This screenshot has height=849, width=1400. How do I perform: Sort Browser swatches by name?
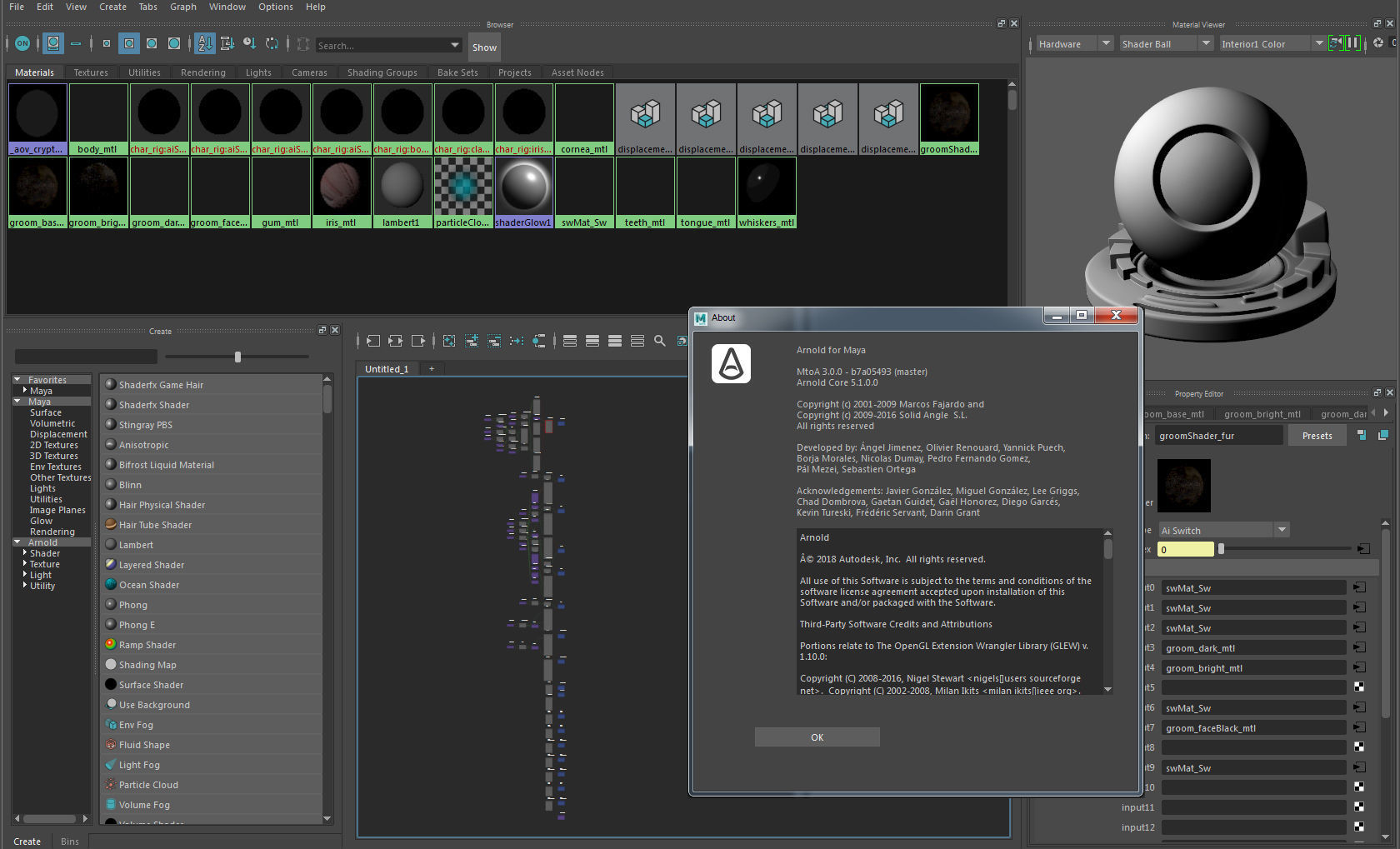click(205, 43)
